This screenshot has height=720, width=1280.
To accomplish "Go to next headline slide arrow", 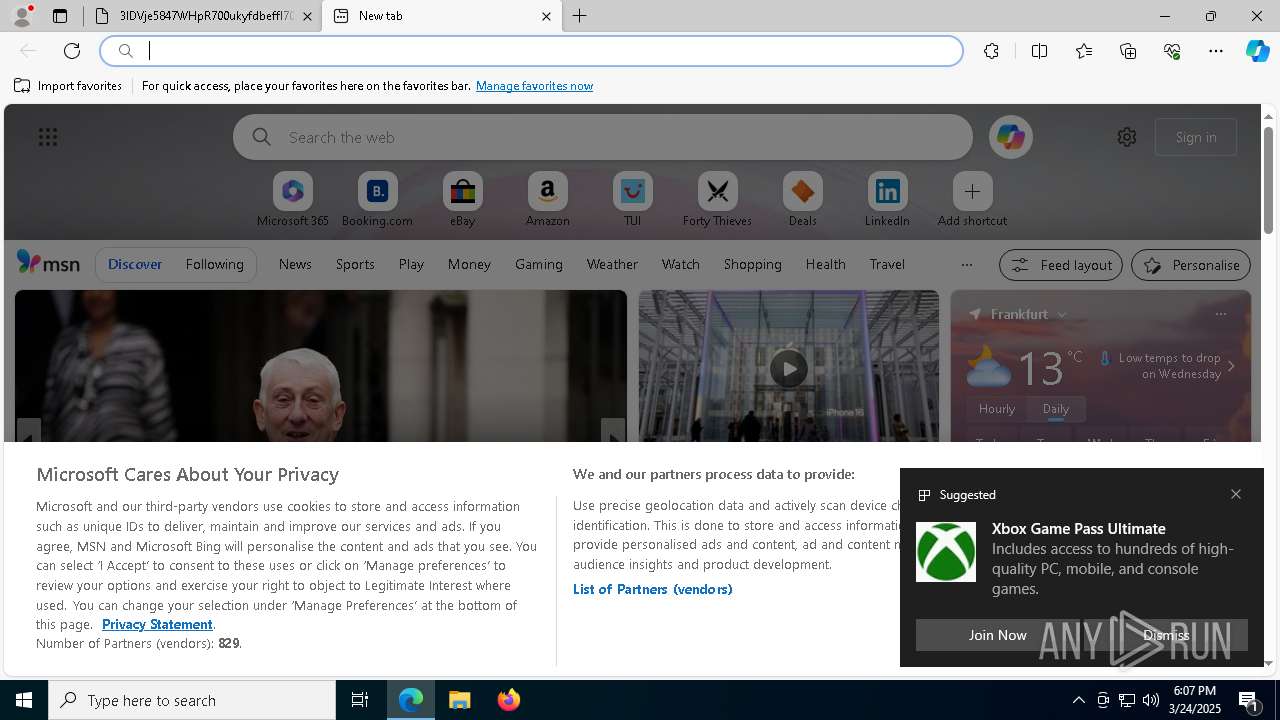I will (x=613, y=432).
